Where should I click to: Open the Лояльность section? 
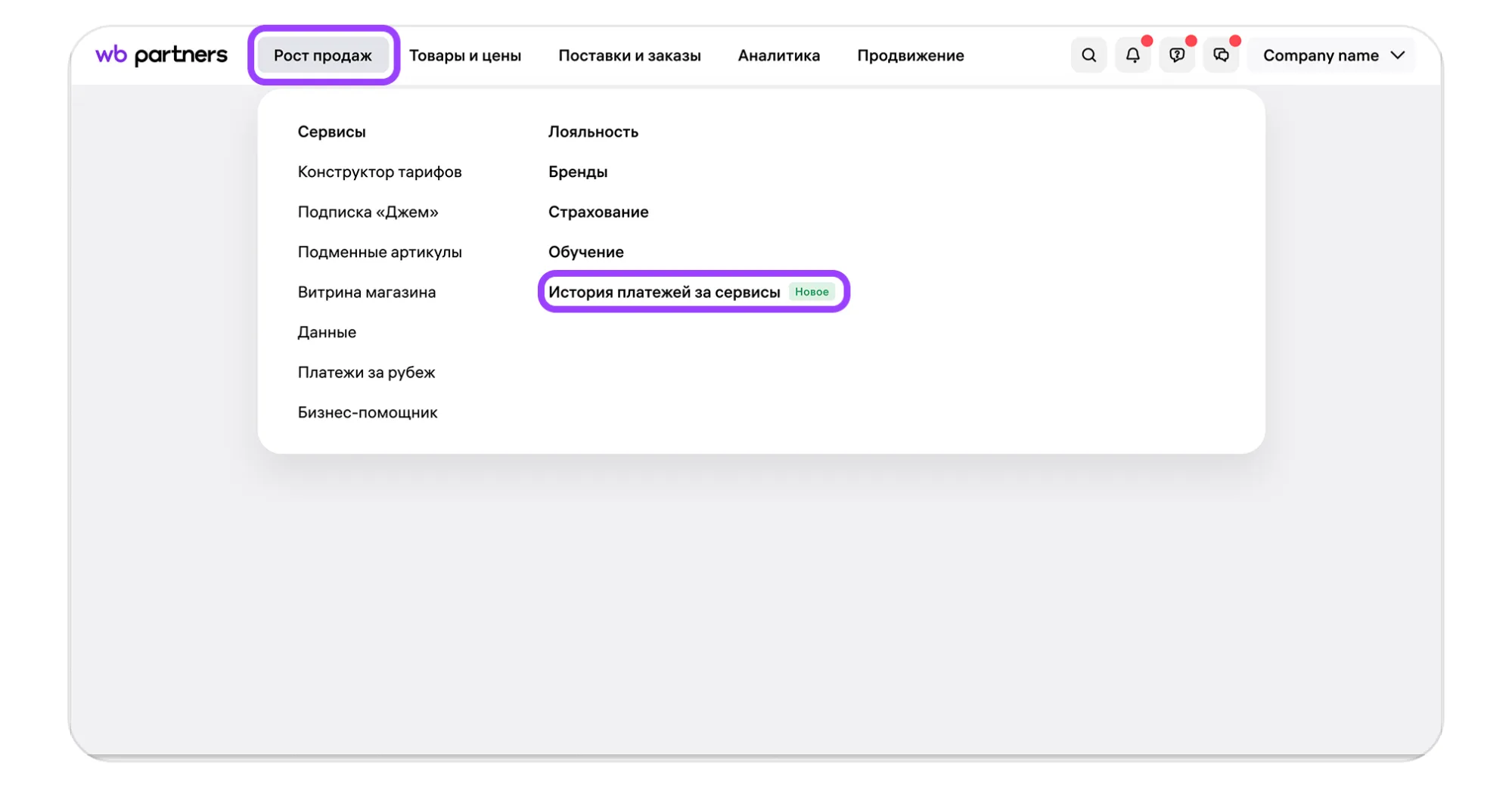(593, 132)
